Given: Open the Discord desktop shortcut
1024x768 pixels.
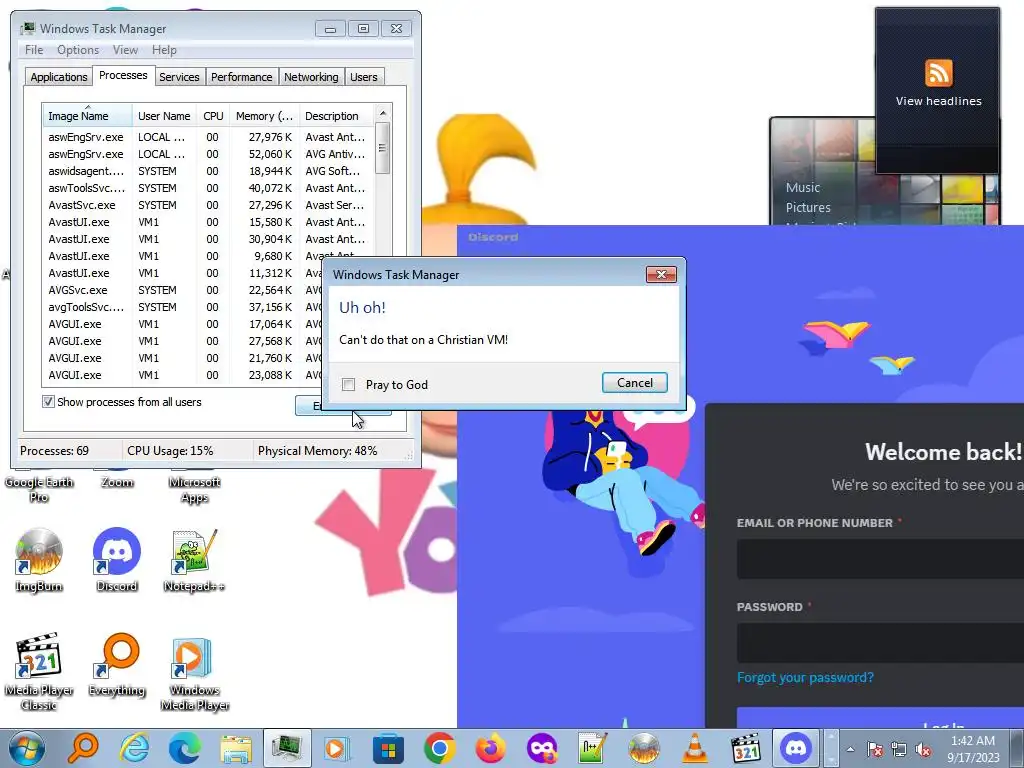Looking at the screenshot, I should pyautogui.click(x=117, y=560).
